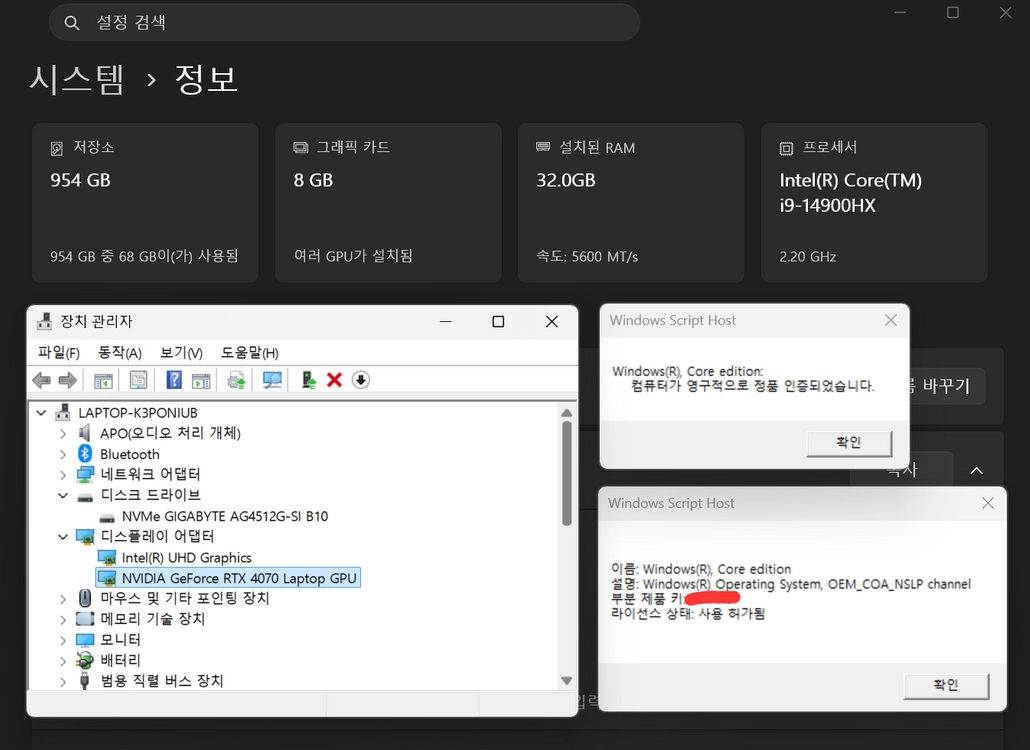The image size is (1030, 750).
Task: Click the 확인 button in activation status dialog
Action: pos(849,443)
